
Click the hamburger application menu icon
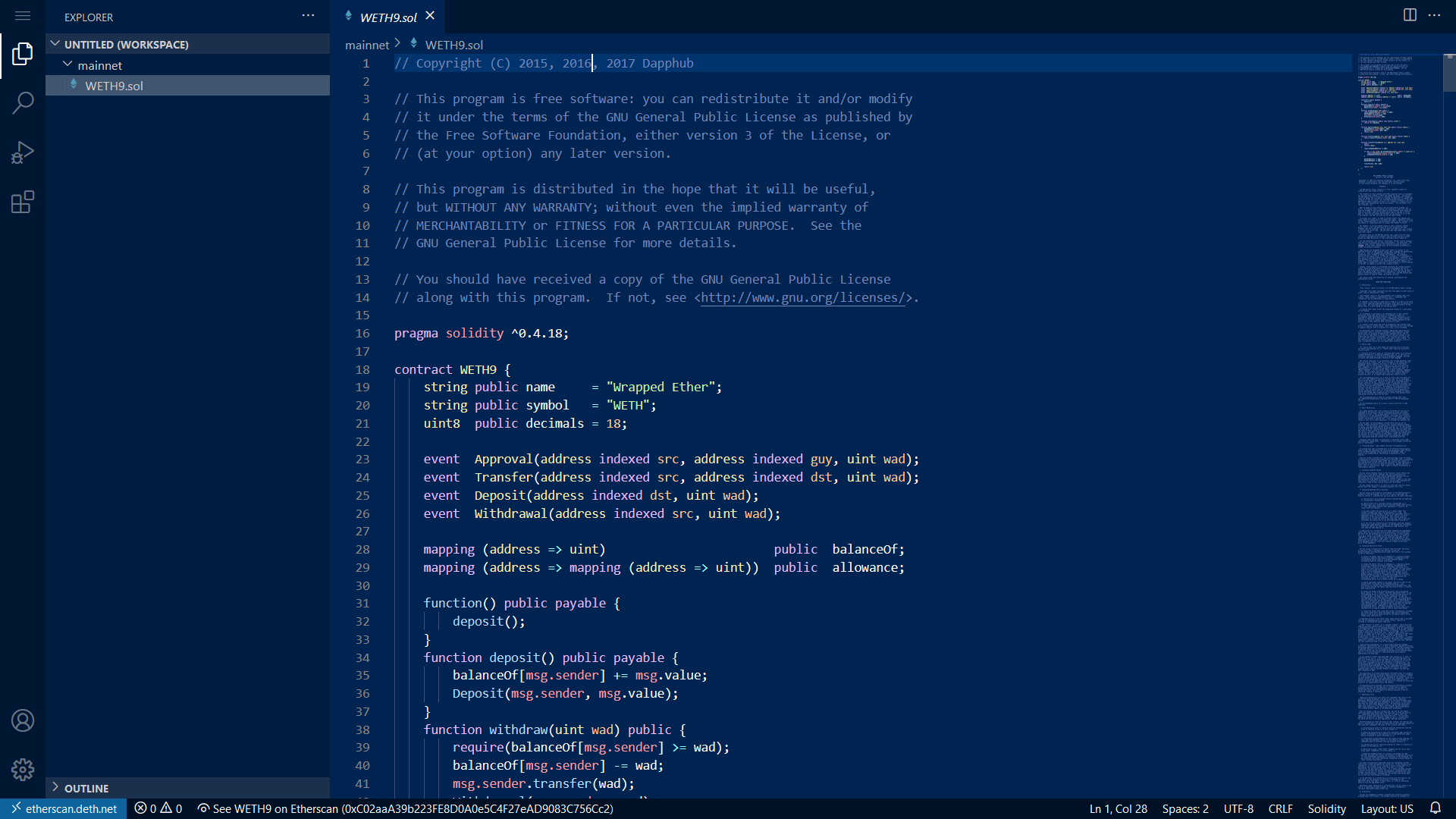point(23,16)
